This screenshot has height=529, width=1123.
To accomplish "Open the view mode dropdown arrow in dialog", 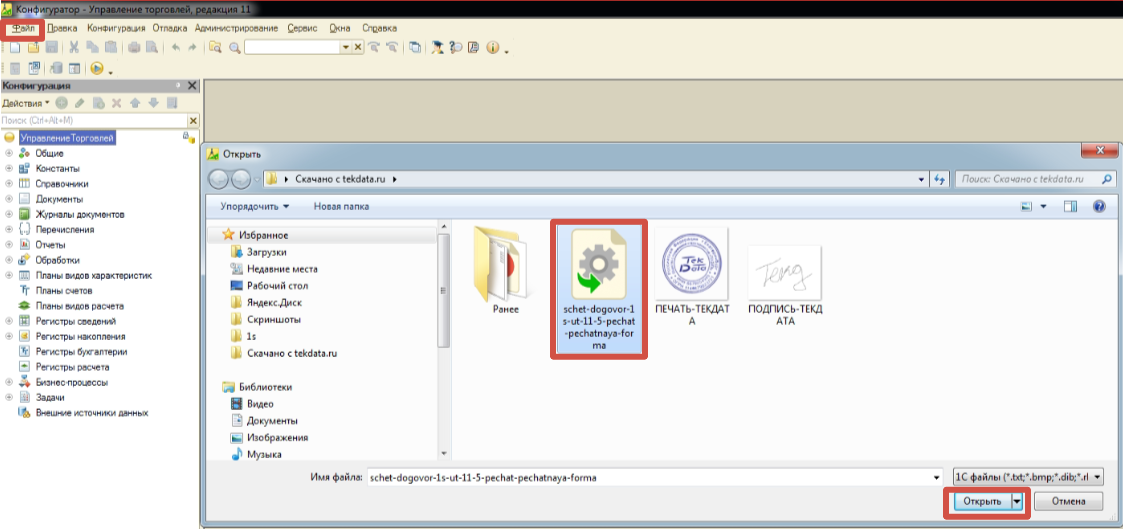I will pyautogui.click(x=1044, y=207).
